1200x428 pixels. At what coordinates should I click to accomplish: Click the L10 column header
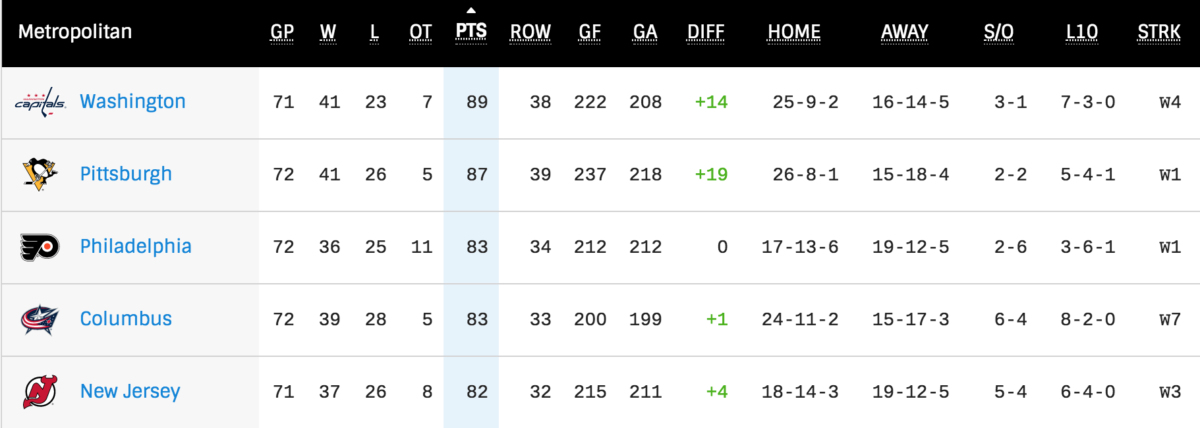pyautogui.click(x=1082, y=32)
